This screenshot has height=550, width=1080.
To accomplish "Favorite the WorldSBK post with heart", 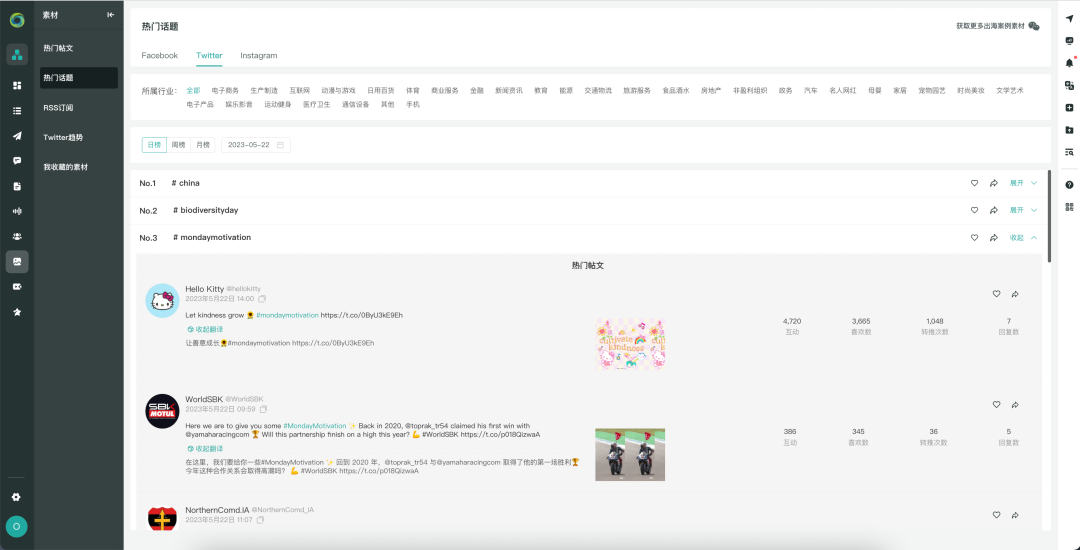I will (x=996, y=405).
